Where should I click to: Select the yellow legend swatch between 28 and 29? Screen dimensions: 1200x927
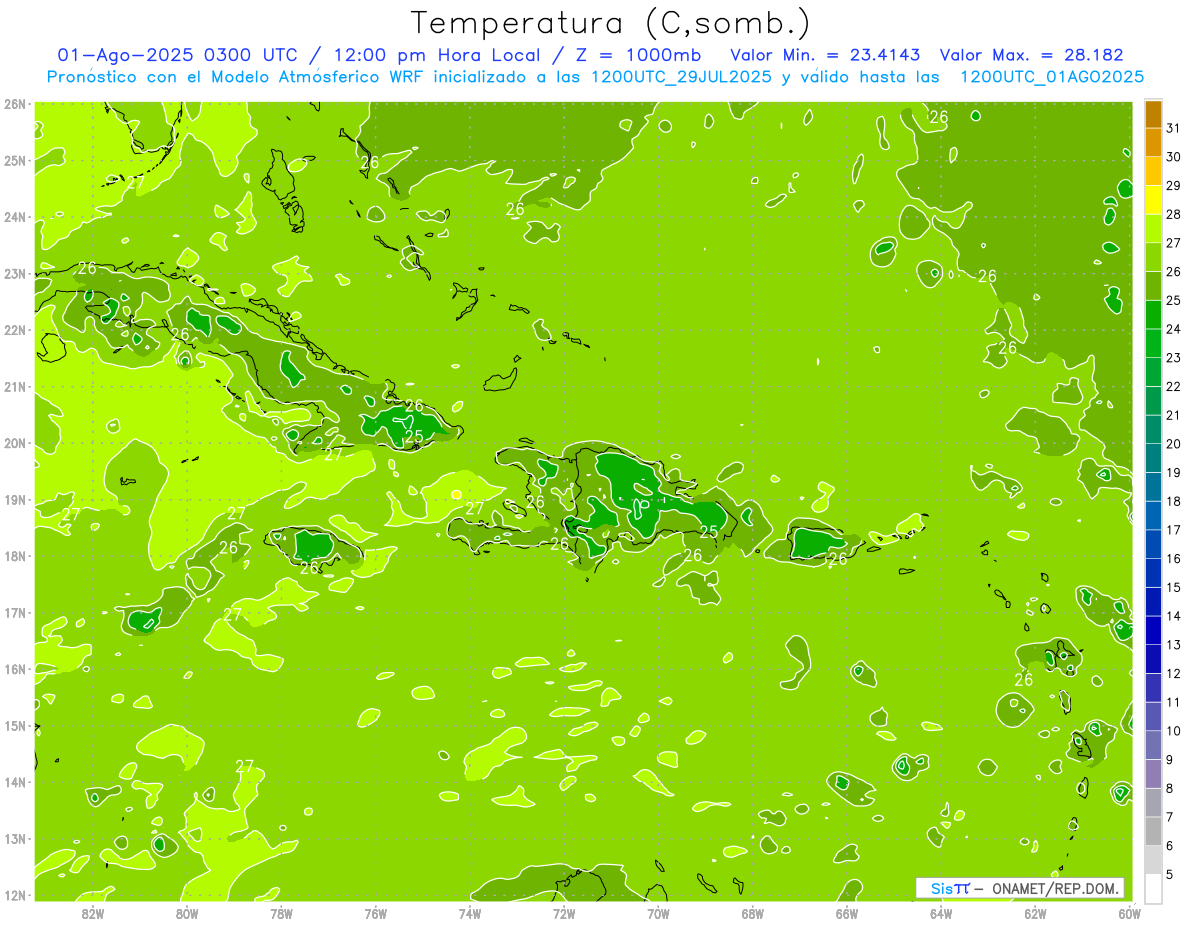[x=1153, y=199]
